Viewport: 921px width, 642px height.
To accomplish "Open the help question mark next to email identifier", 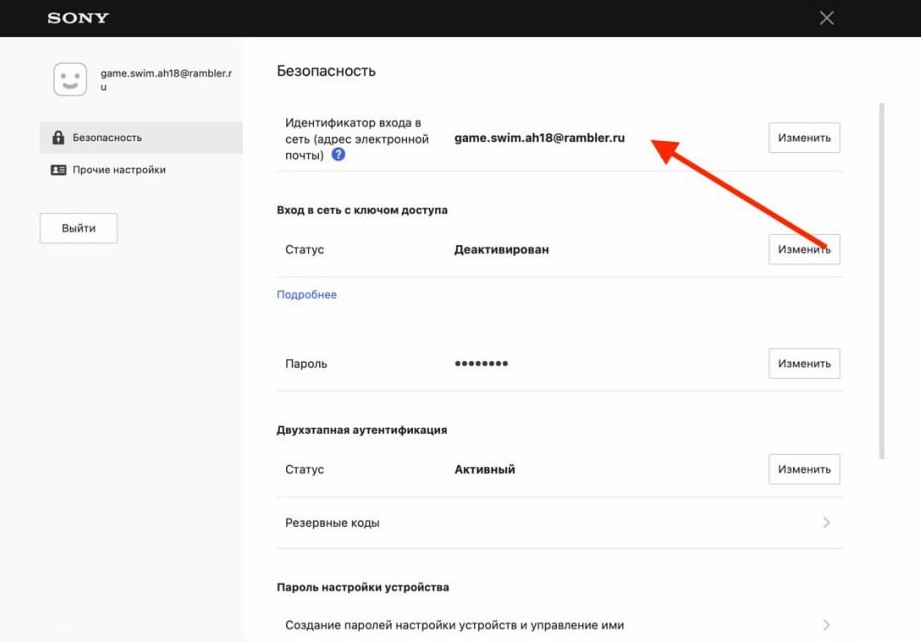I will 338,154.
